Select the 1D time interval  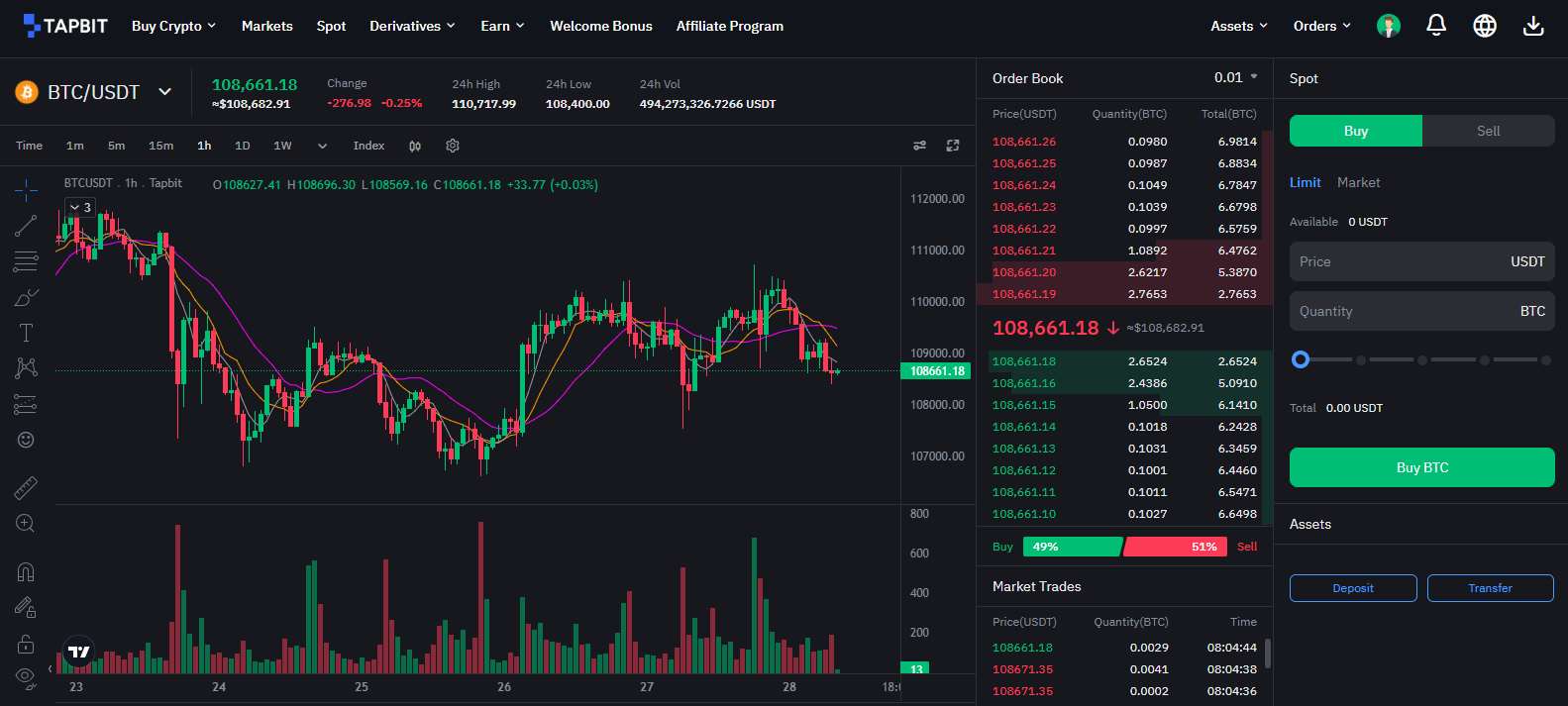(x=242, y=146)
